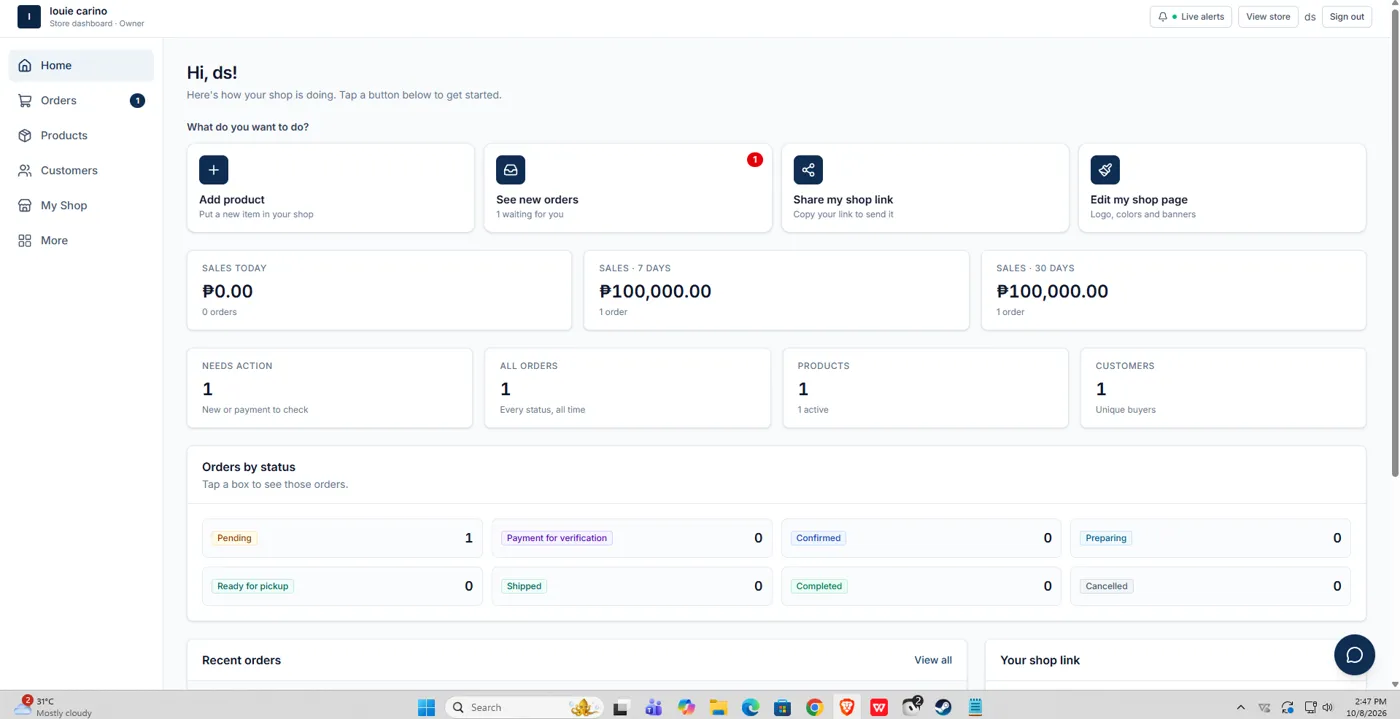Select the Ready for pickup status box

click(x=342, y=586)
